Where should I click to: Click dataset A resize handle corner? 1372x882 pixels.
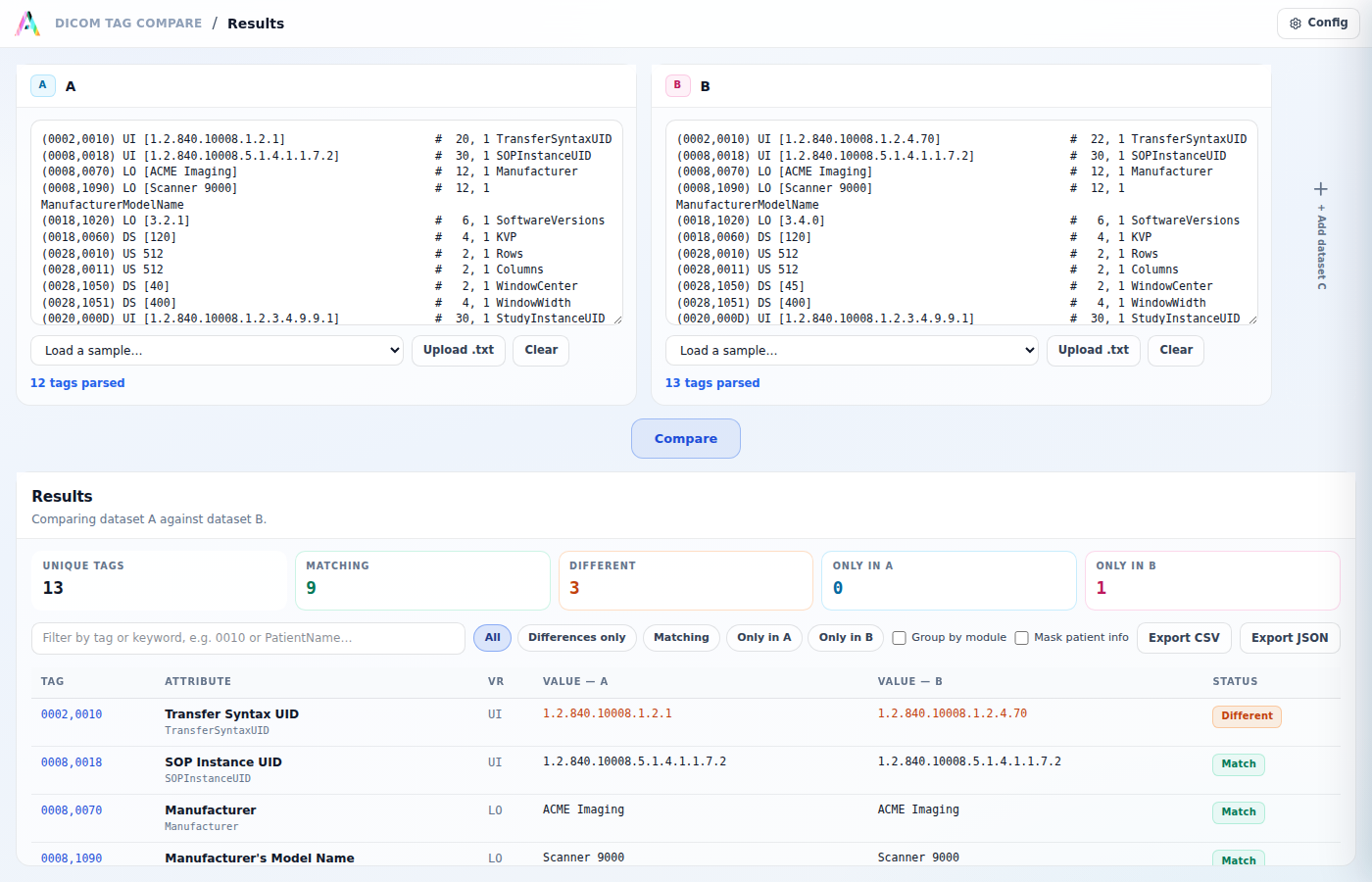(x=617, y=319)
